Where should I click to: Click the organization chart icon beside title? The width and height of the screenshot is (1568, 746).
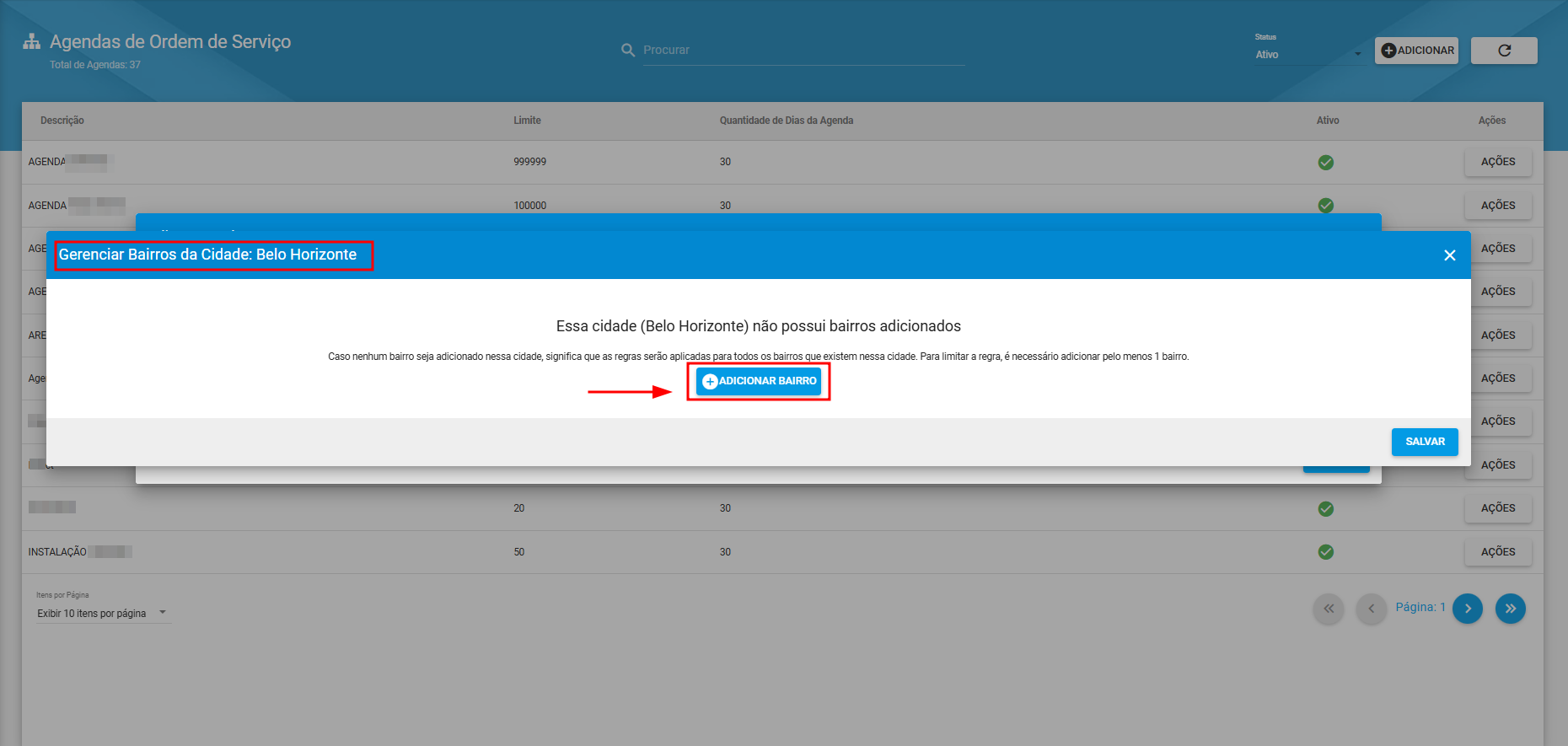coord(32,41)
